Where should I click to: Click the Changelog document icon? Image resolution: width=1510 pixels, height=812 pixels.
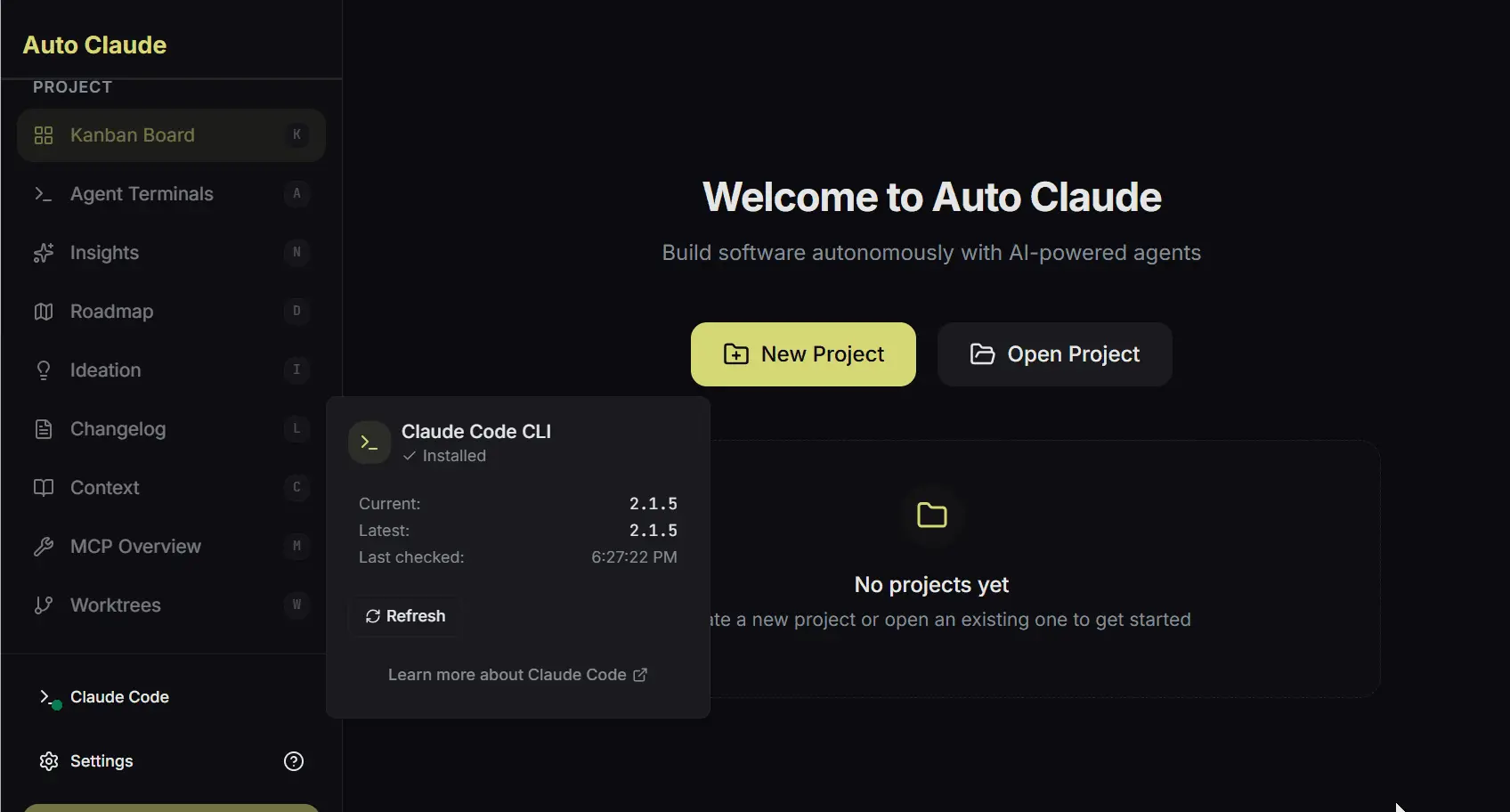(x=44, y=429)
